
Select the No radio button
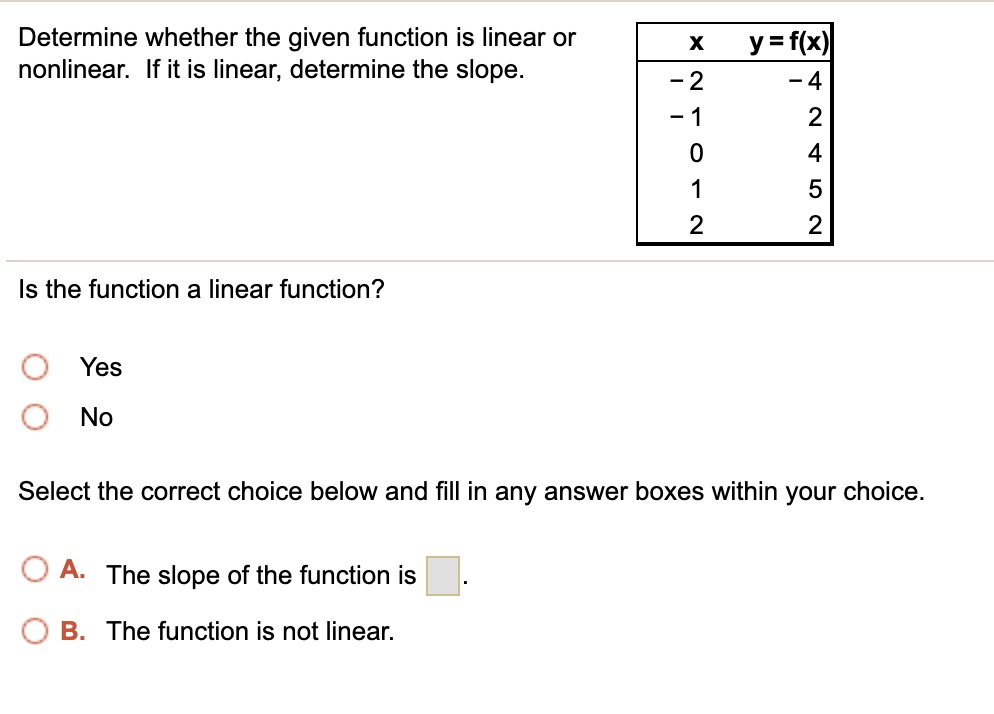coord(36,417)
